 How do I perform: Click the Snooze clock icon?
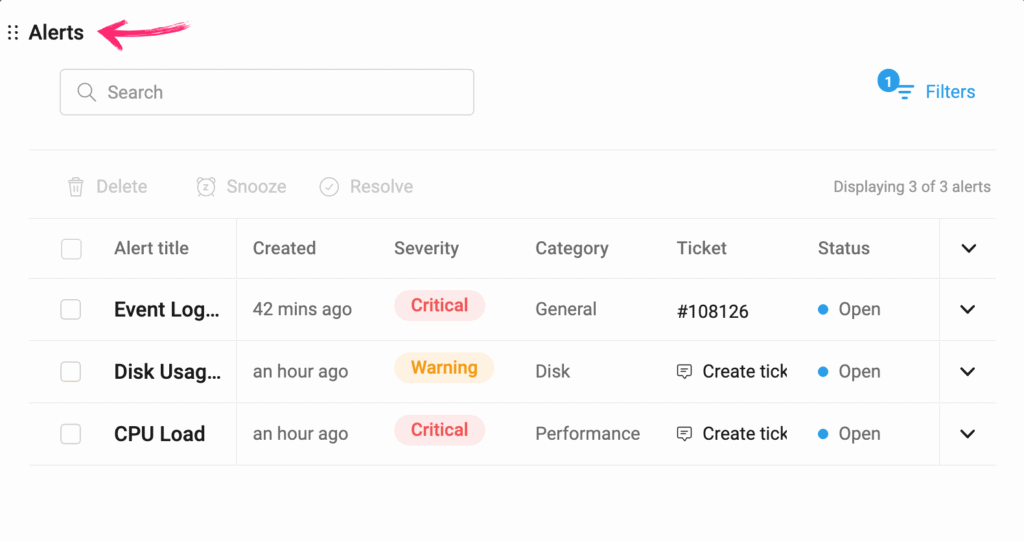(x=206, y=187)
